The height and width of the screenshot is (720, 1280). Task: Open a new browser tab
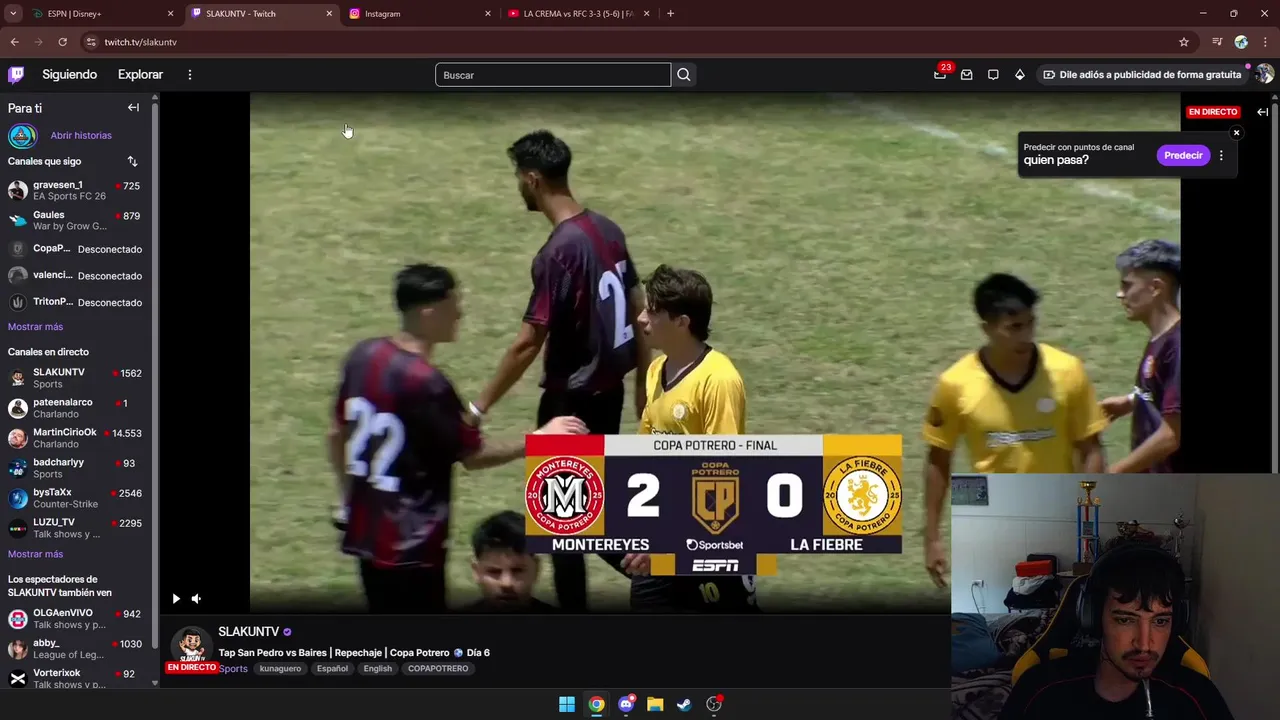670,14
